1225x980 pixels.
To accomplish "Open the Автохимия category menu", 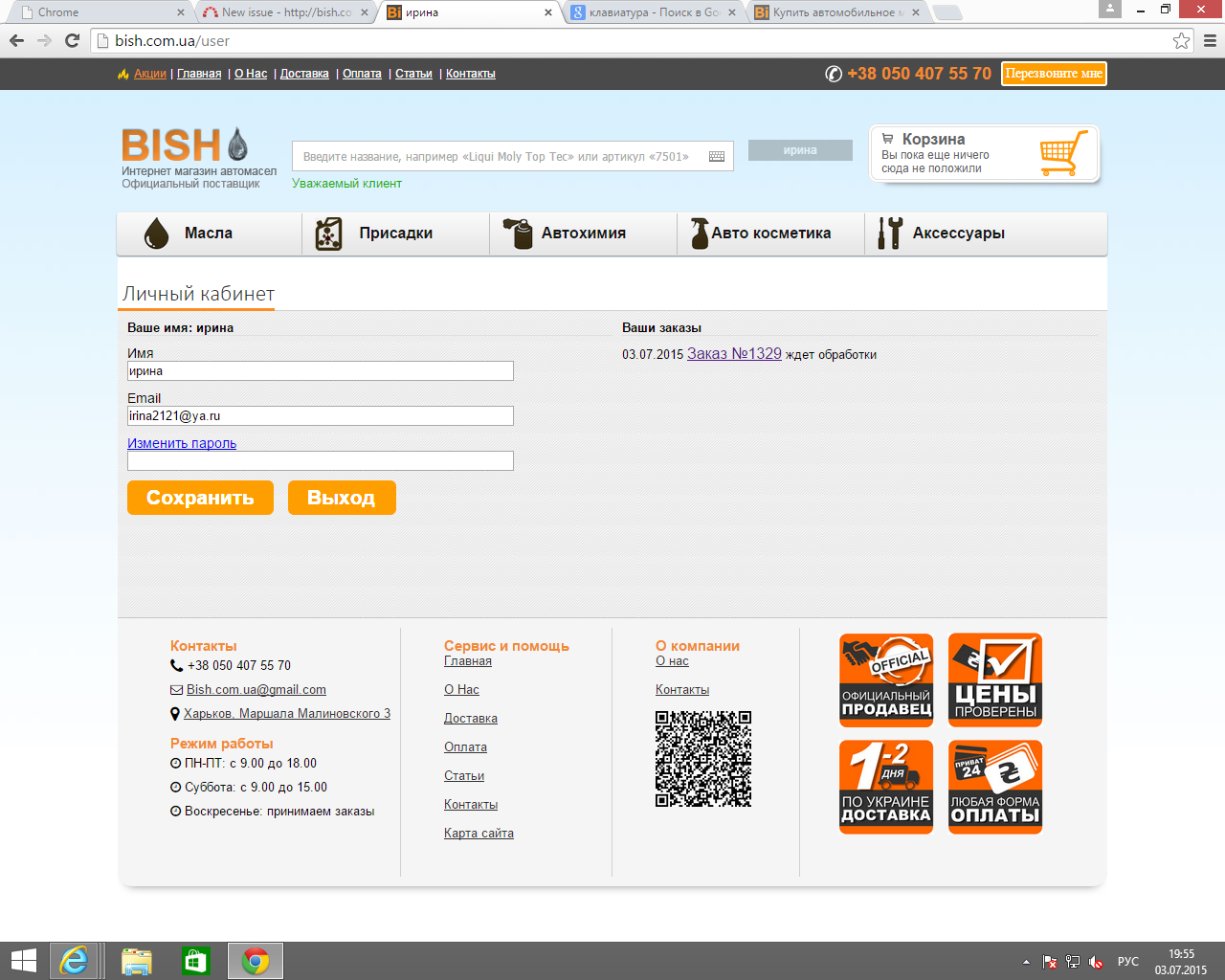I will pos(583,234).
